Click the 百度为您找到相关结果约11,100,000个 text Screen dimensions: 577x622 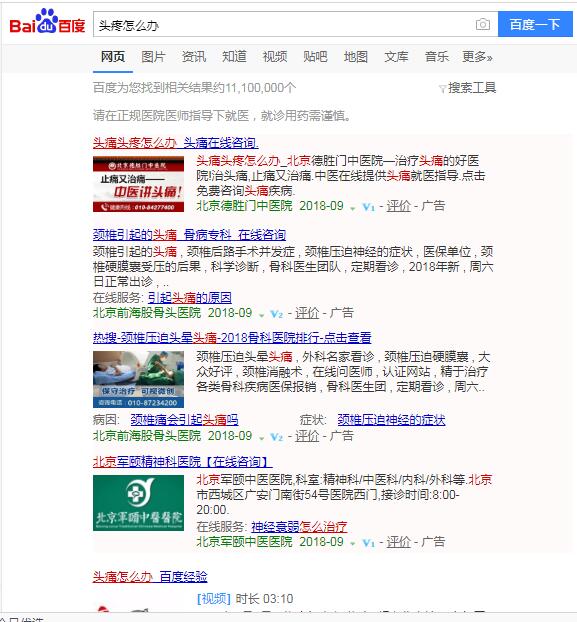point(194,88)
